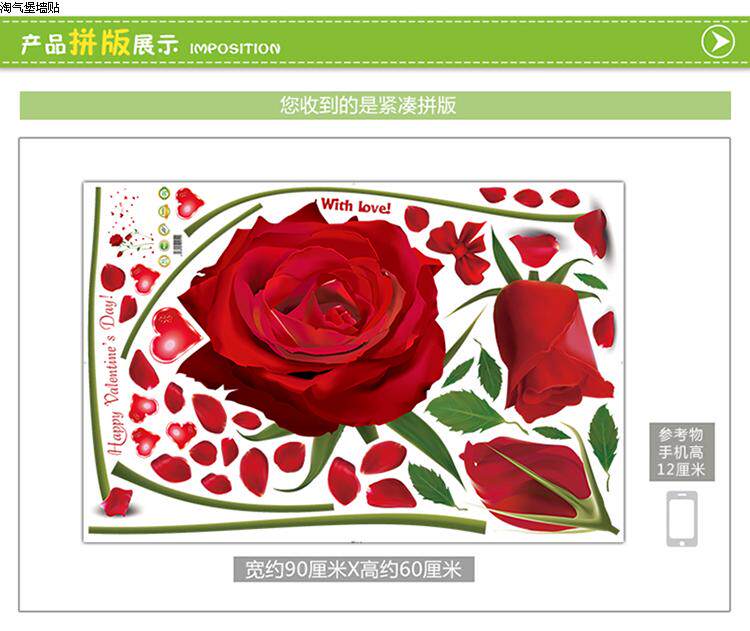750x631 pixels.
Task: Click the size label 宽约90厘米X高约60厘米
Action: 354,569
